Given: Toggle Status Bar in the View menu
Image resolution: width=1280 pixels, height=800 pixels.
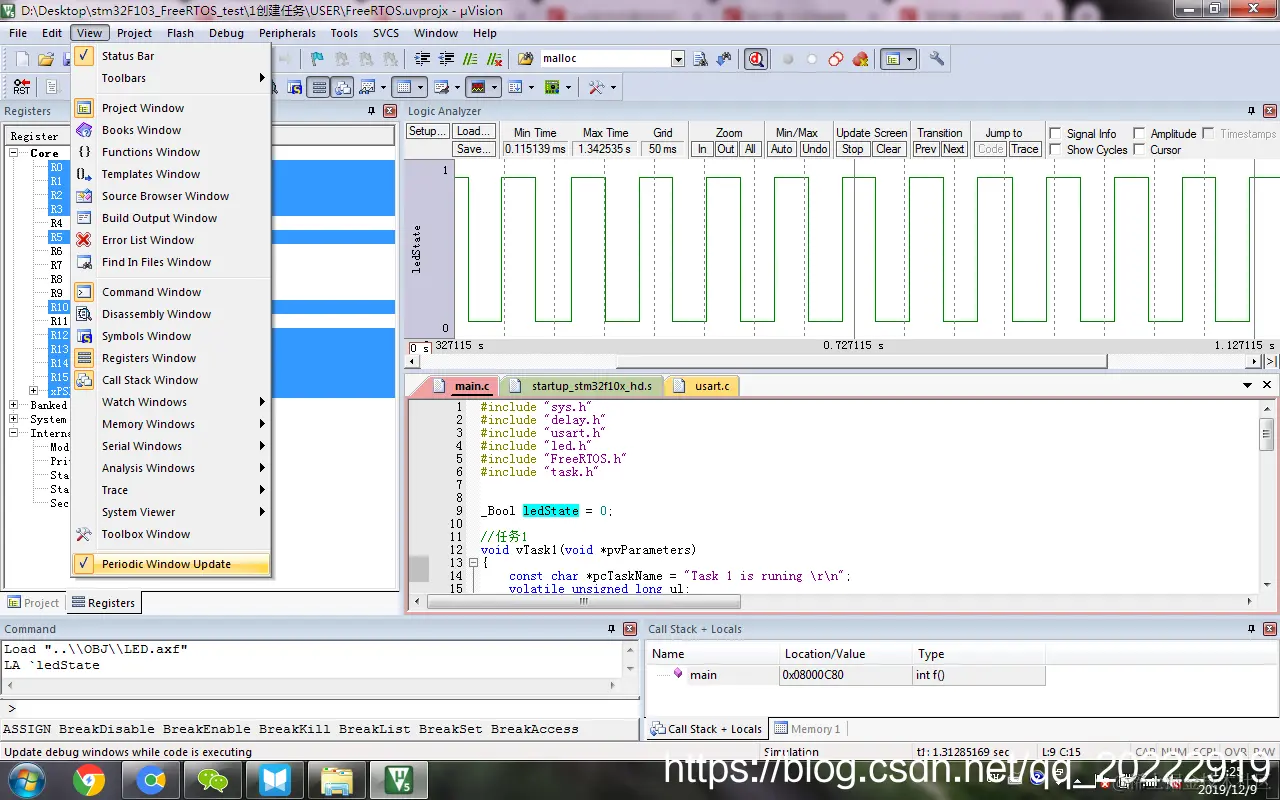Looking at the screenshot, I should click(171, 56).
